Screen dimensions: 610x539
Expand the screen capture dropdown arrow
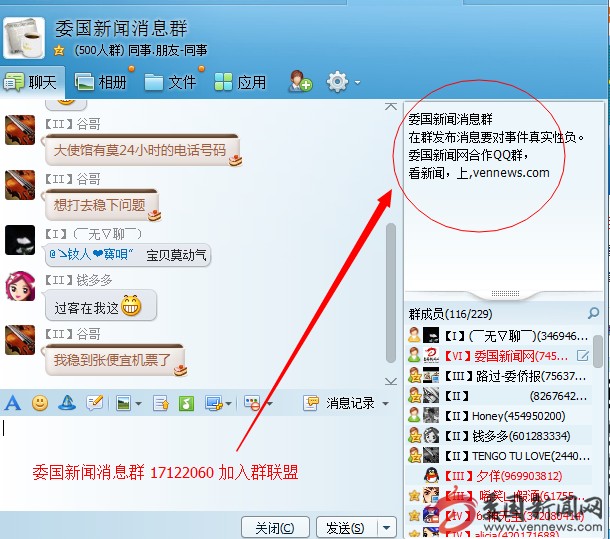[228, 404]
